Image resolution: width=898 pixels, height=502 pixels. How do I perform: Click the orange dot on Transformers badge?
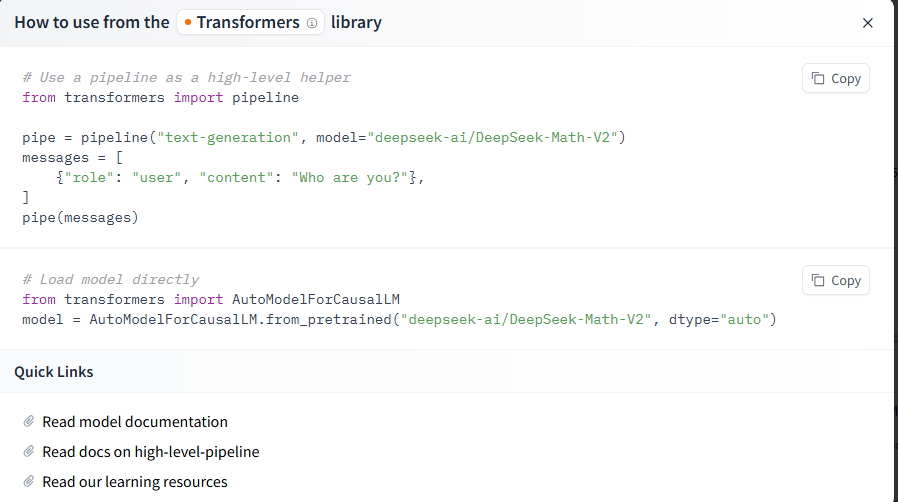tap(188, 22)
